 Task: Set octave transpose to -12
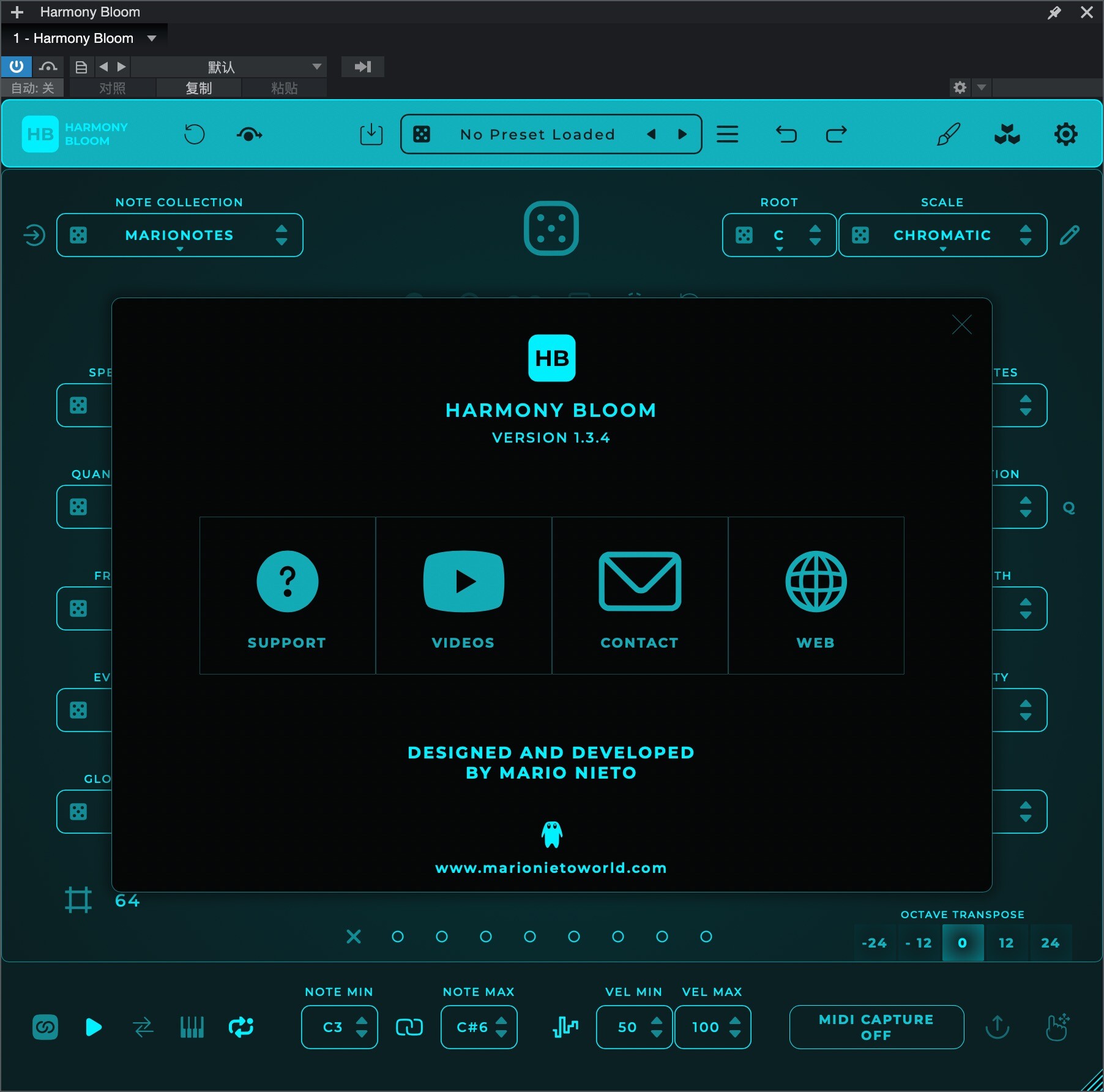[919, 943]
